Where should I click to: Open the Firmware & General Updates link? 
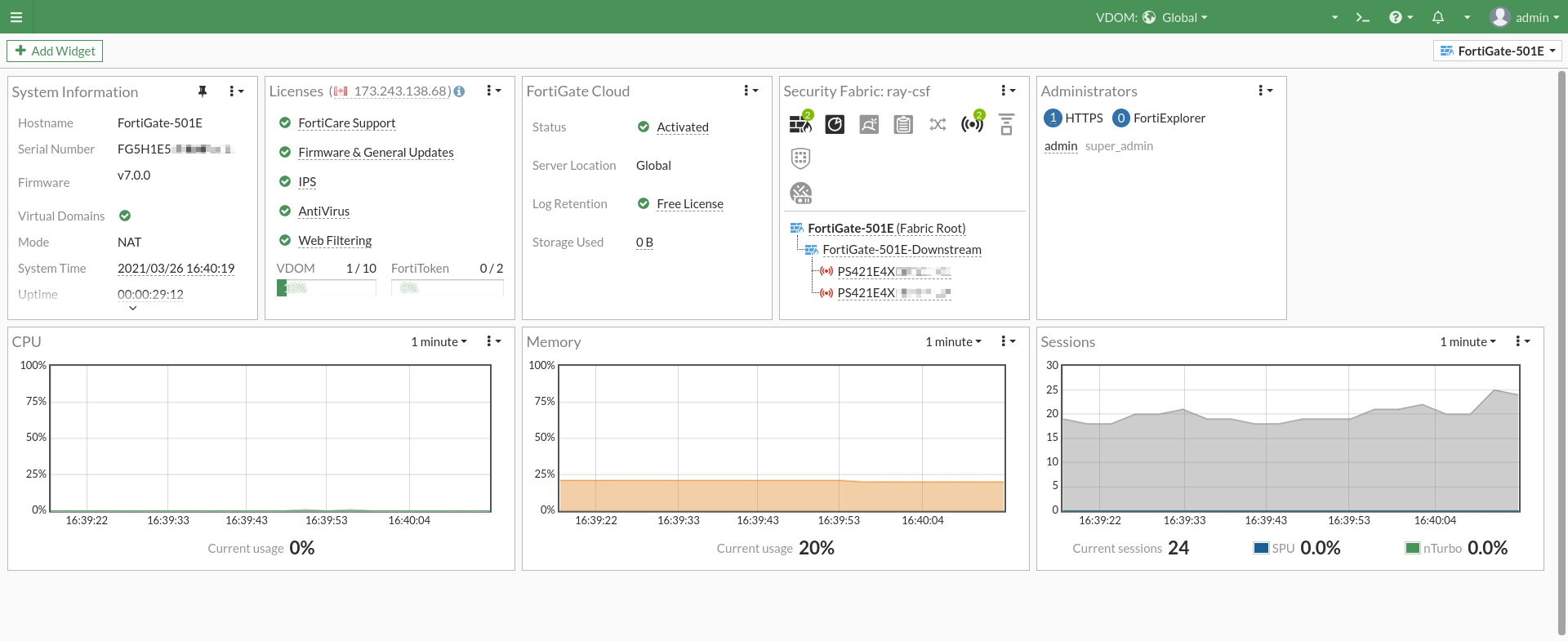(376, 152)
